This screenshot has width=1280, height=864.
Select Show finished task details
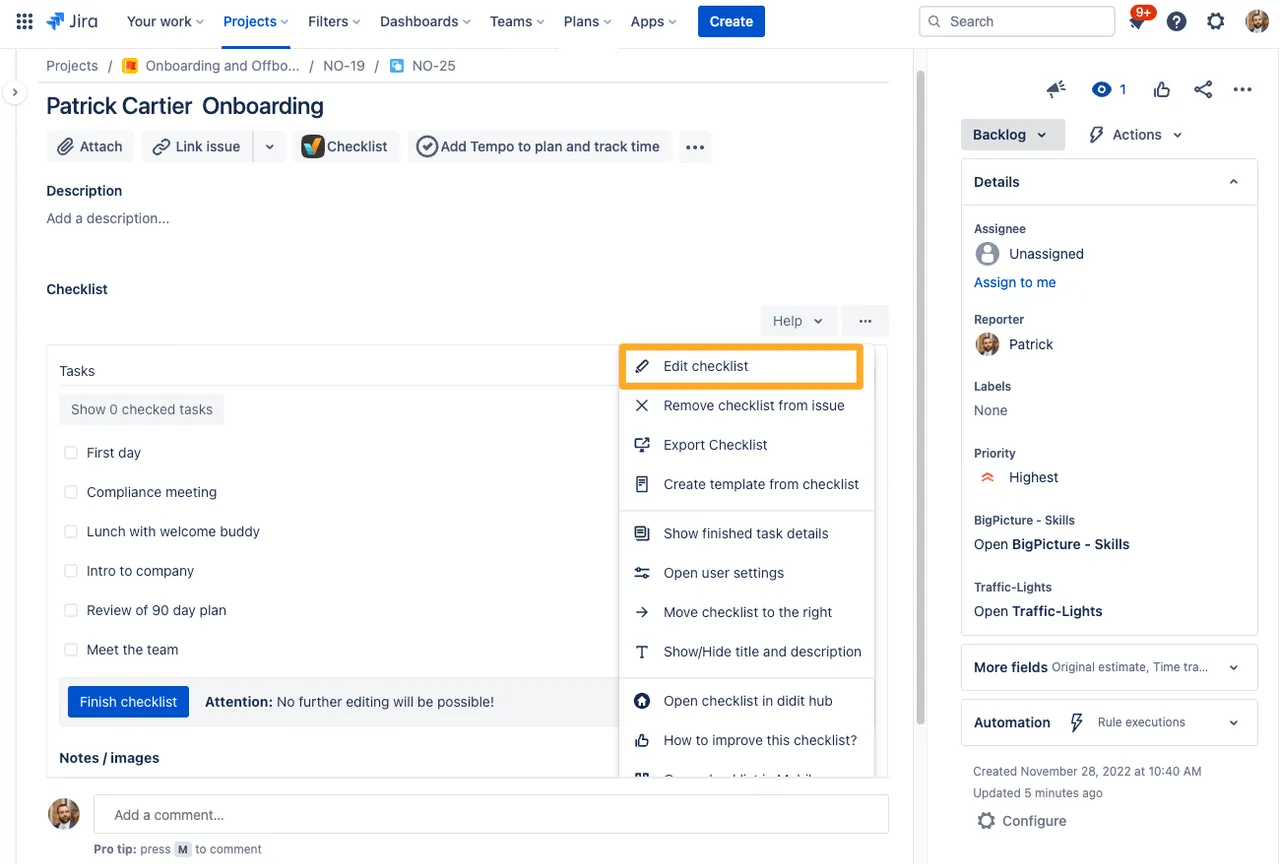pos(746,533)
